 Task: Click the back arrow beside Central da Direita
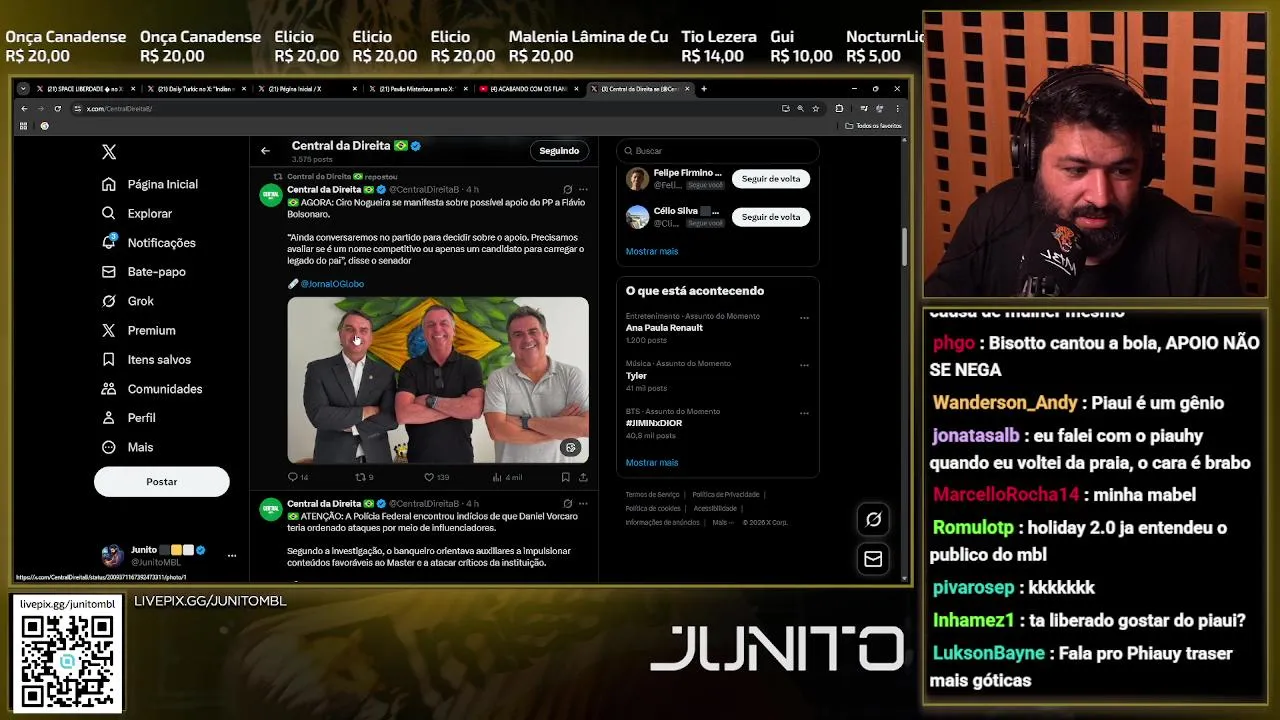tap(265, 151)
